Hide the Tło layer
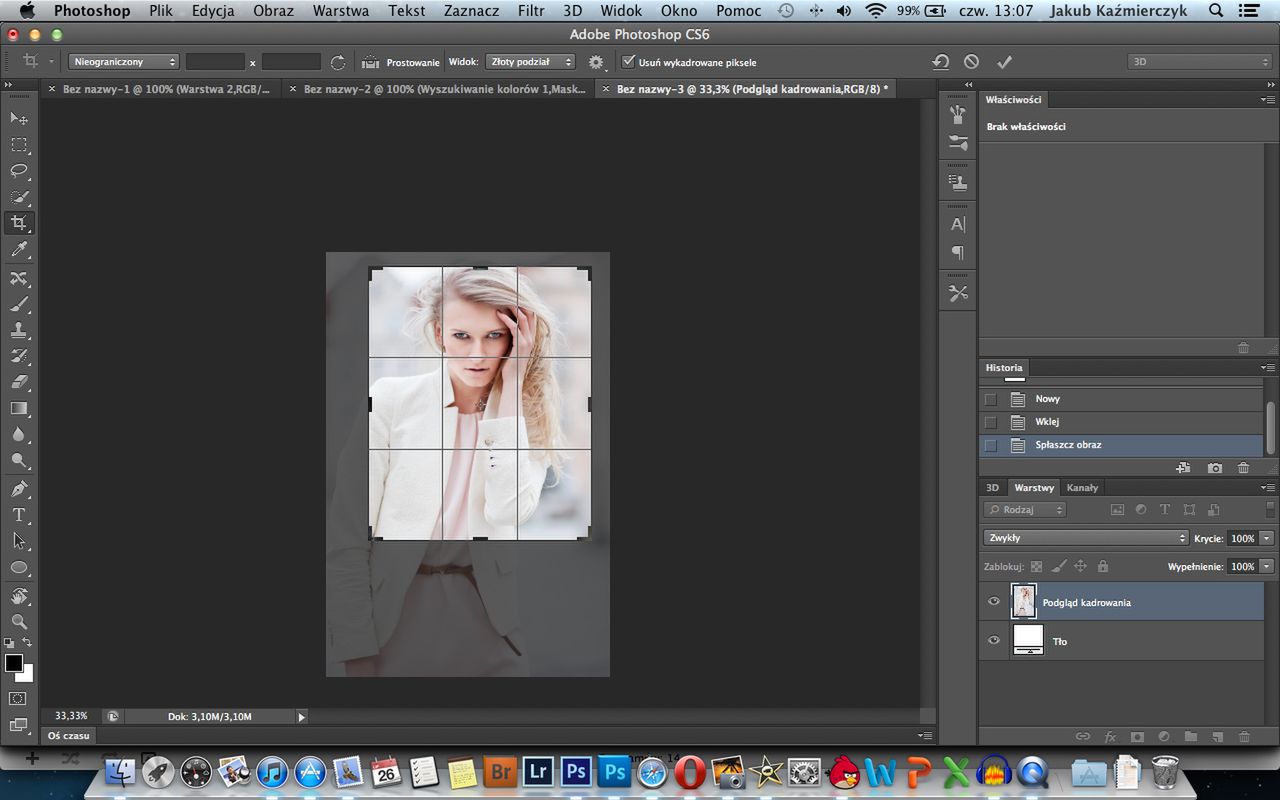The width and height of the screenshot is (1280, 800). [993, 641]
